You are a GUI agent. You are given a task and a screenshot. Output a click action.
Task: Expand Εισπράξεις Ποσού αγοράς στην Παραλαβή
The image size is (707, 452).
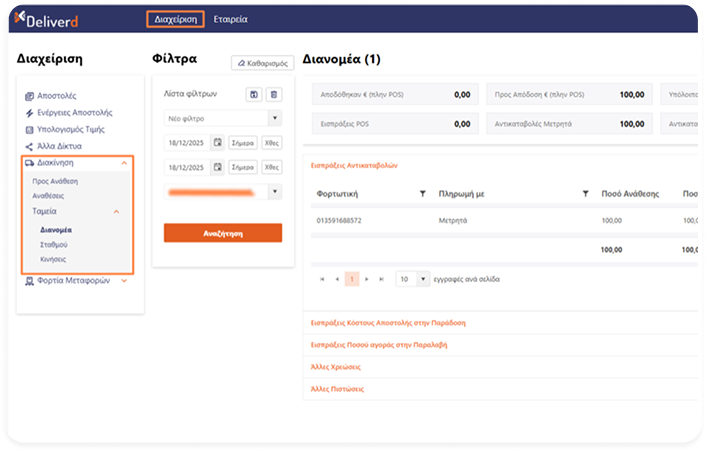(x=379, y=345)
